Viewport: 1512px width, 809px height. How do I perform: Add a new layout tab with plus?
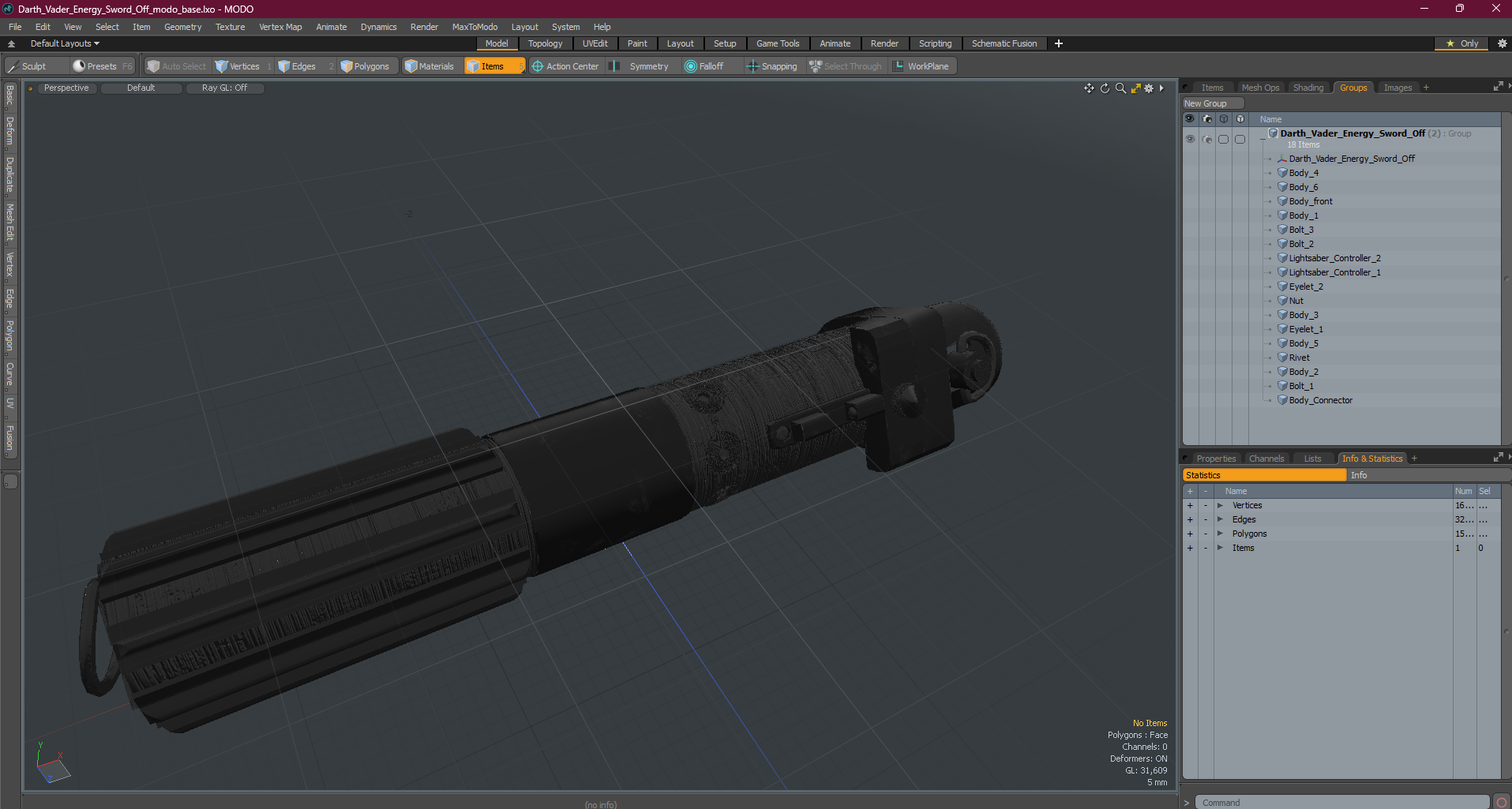1059,43
